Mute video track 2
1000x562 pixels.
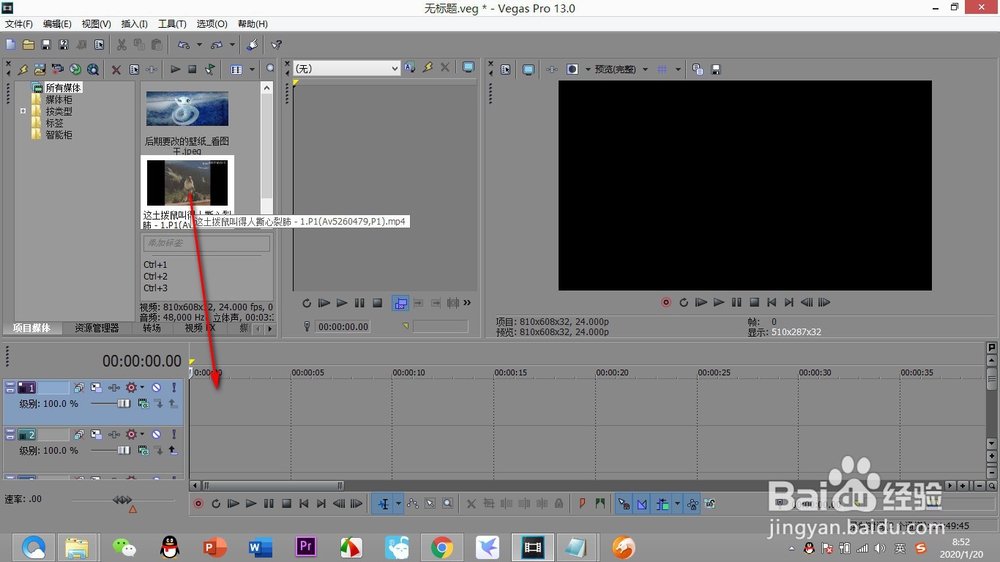click(156, 434)
